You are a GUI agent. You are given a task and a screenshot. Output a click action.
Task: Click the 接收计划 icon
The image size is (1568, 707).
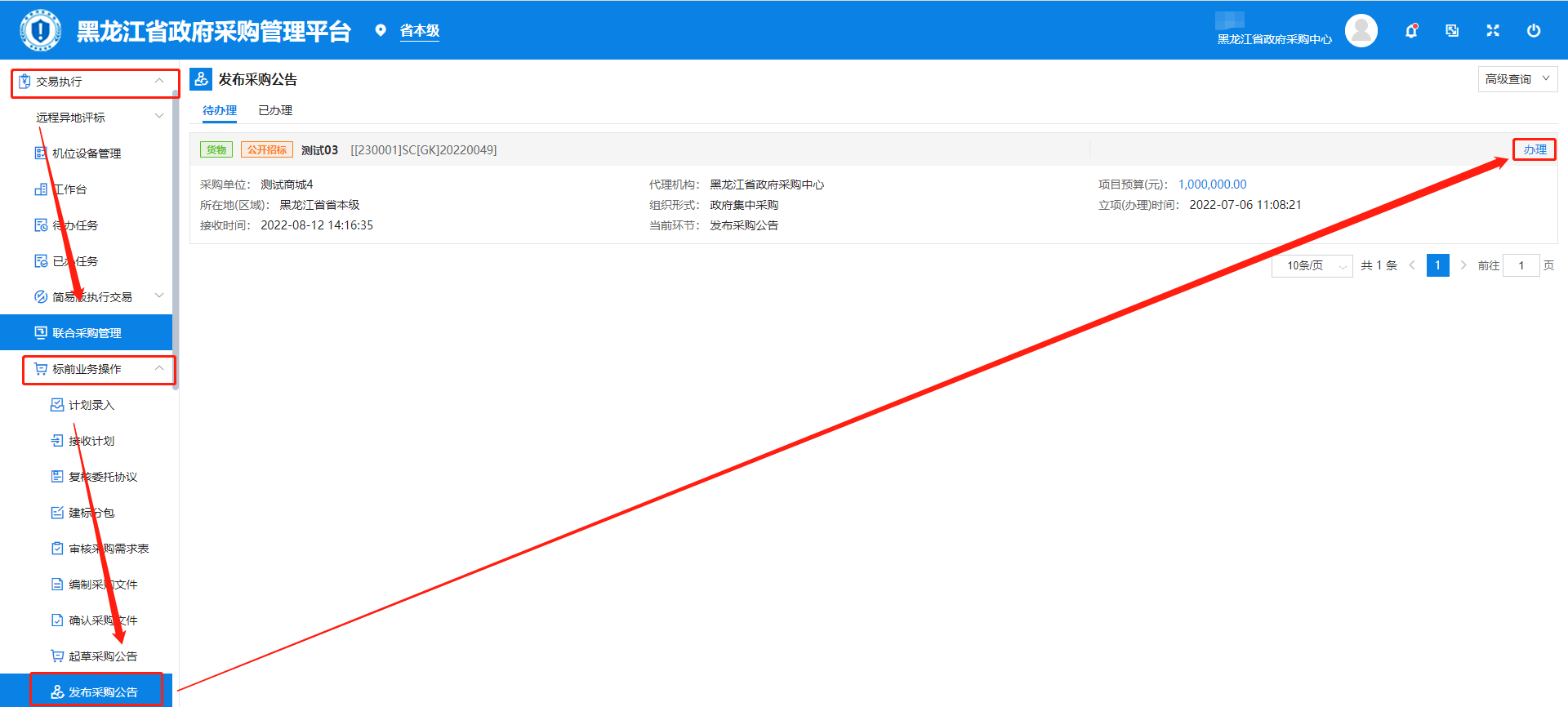coord(57,441)
